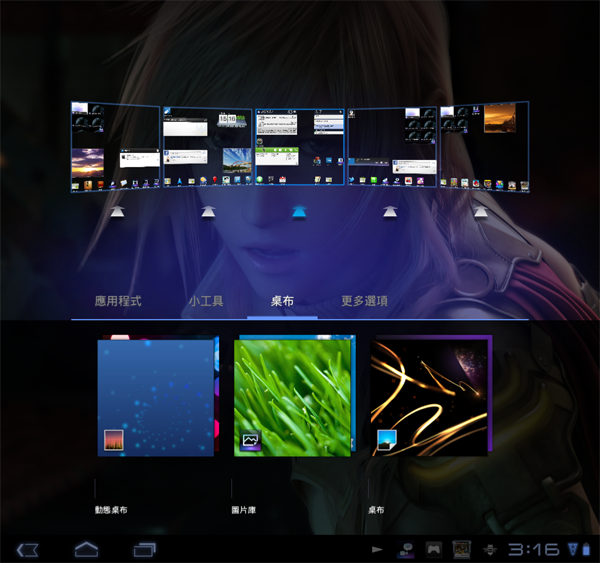Open the framed picture notification icon

(461, 550)
